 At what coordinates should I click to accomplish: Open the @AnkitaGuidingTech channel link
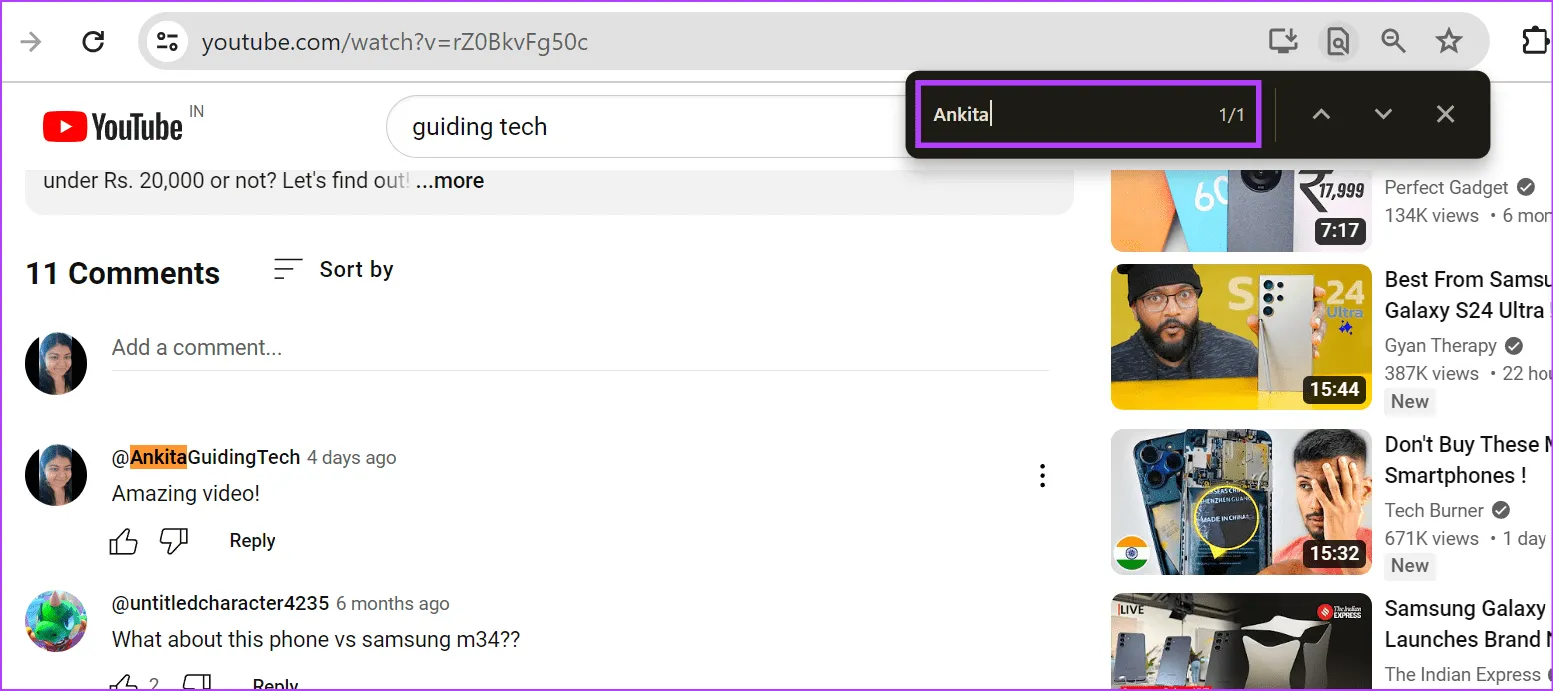click(206, 457)
